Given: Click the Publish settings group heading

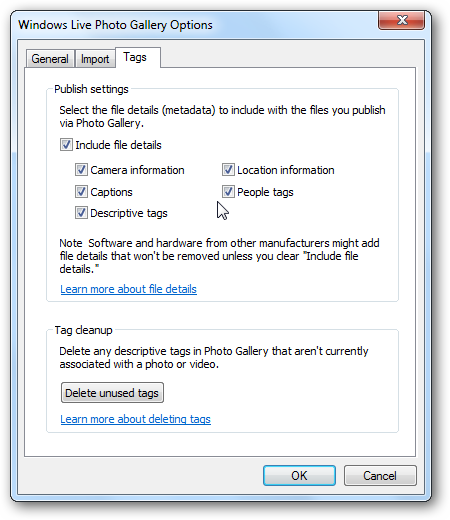Looking at the screenshot, I should pos(91,89).
